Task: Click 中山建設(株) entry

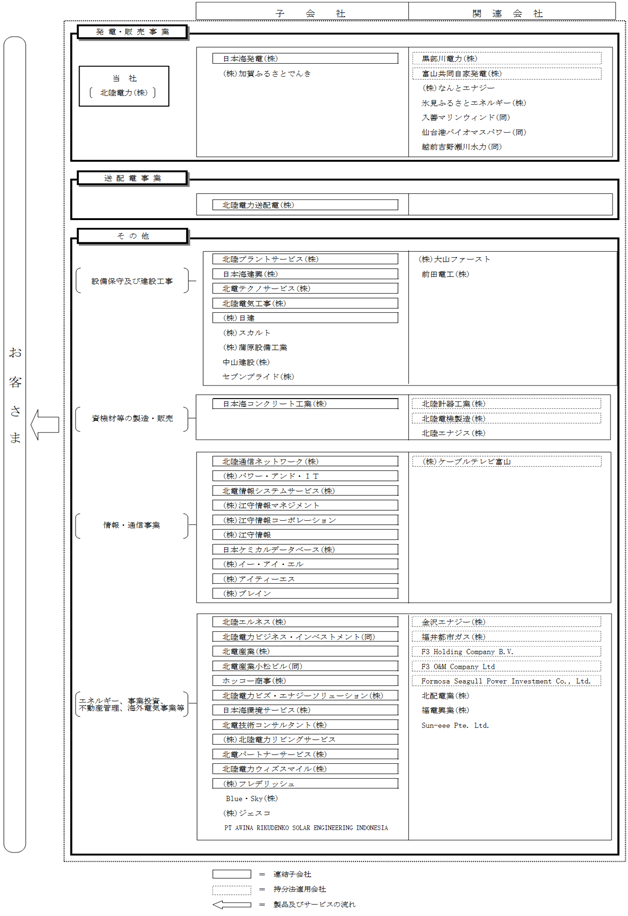Action: (x=246, y=362)
